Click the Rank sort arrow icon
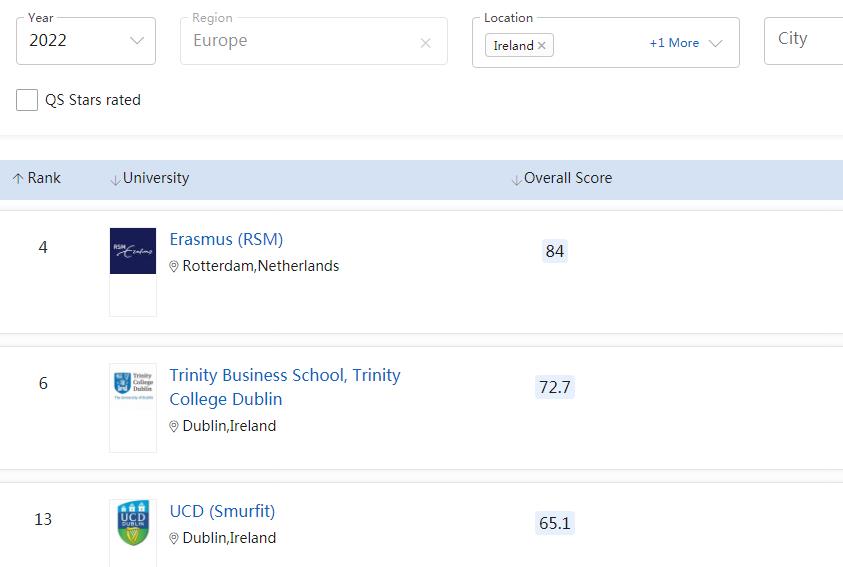 click(x=18, y=179)
